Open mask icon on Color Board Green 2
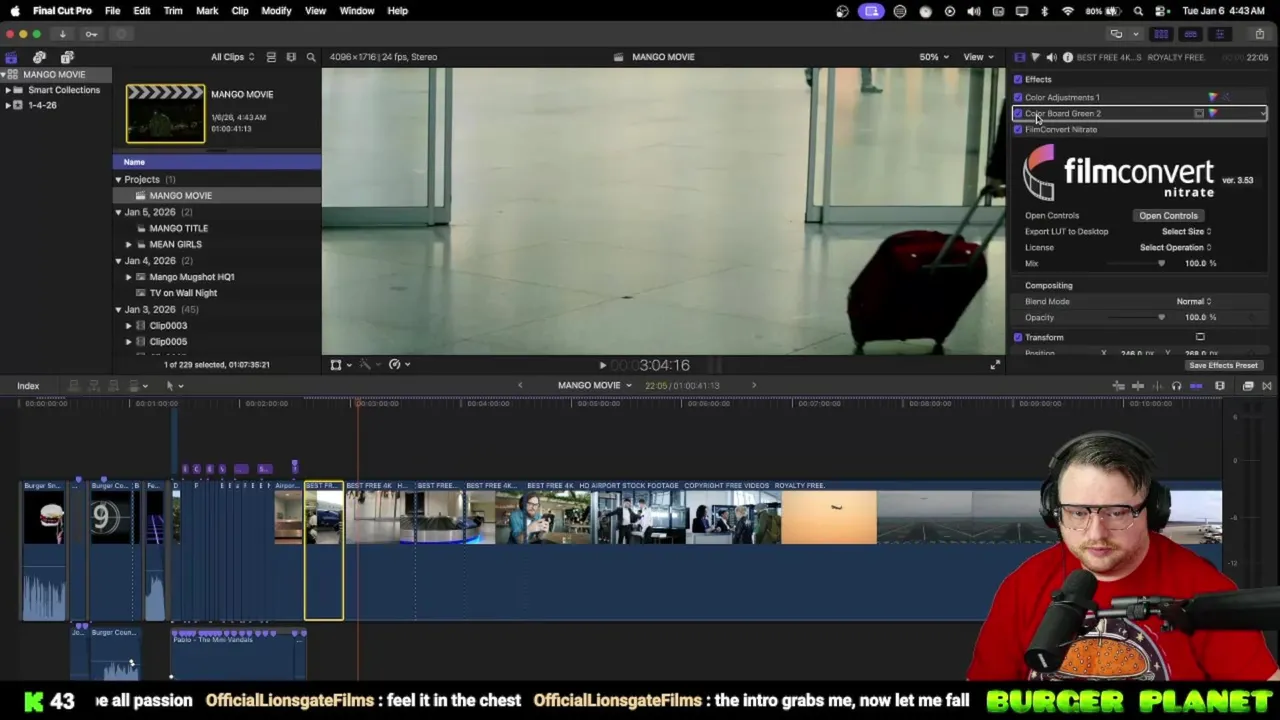 (1199, 113)
